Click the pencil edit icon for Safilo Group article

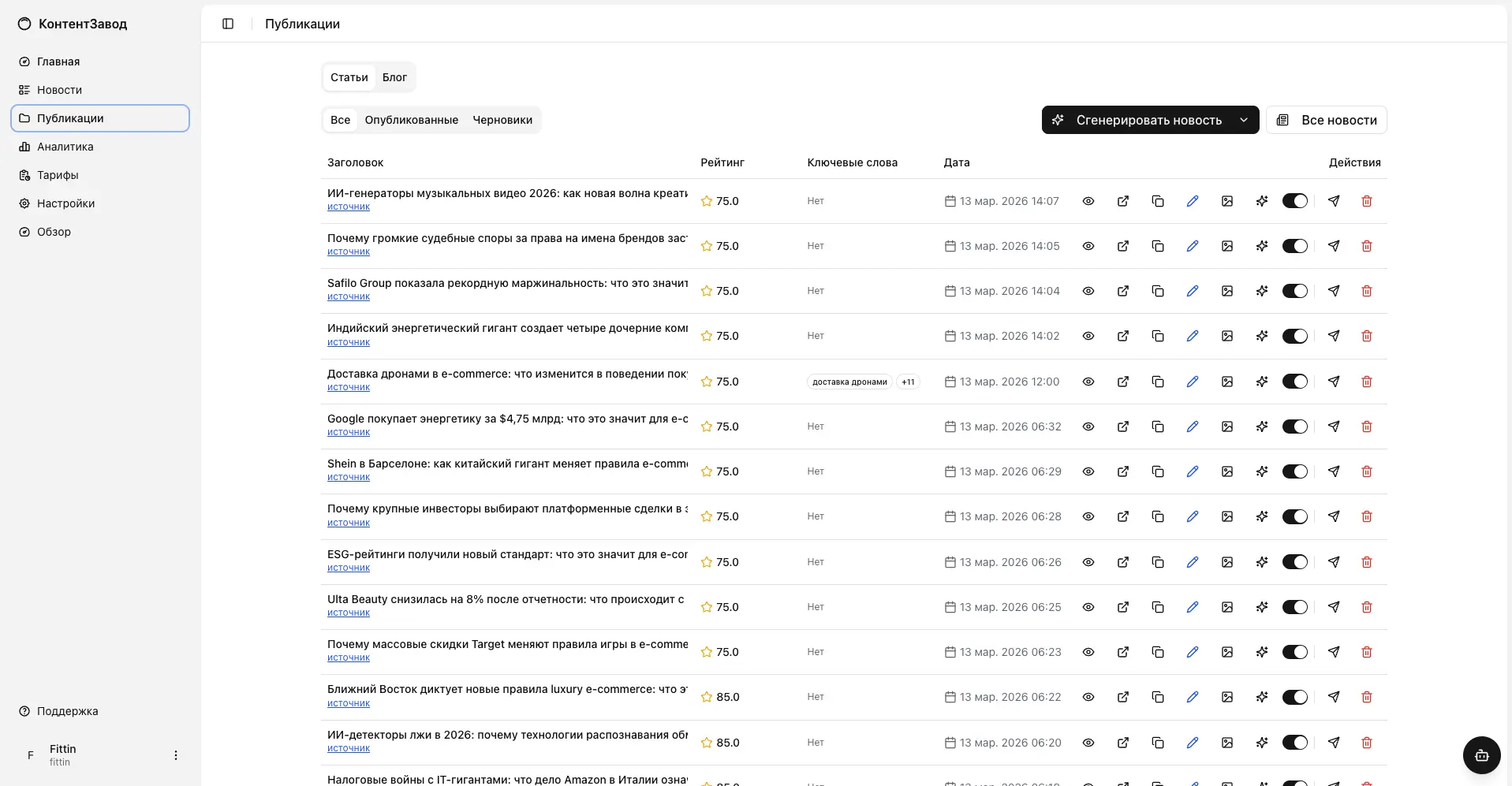[1192, 291]
